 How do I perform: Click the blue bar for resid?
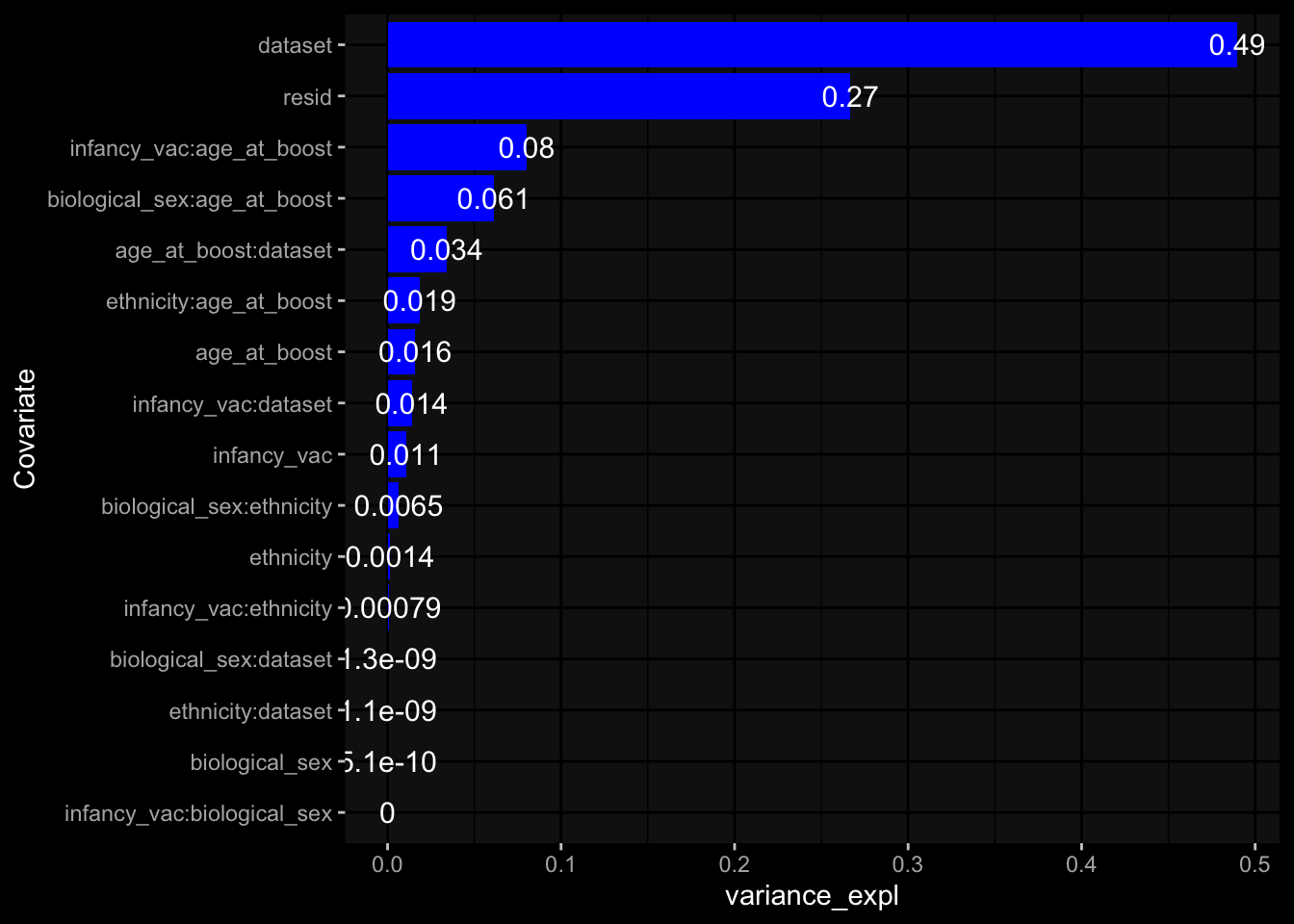click(x=619, y=96)
